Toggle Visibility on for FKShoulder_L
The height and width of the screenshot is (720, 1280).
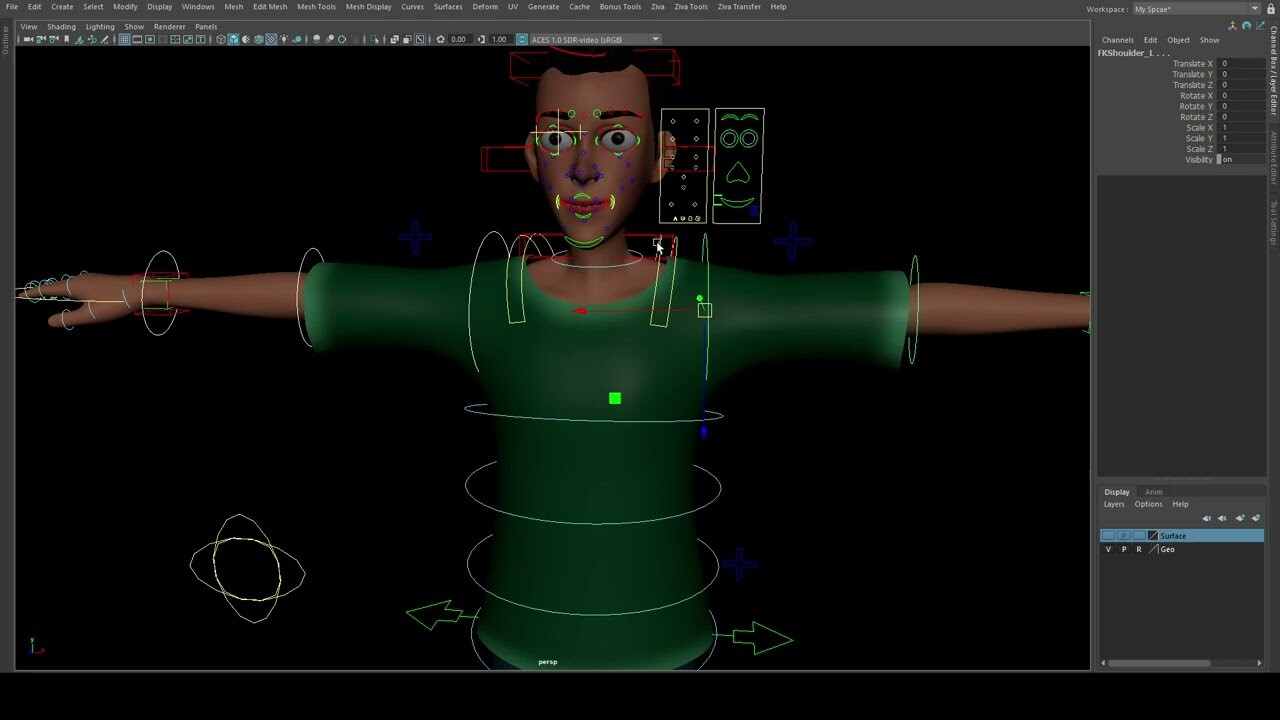[x=1226, y=160]
